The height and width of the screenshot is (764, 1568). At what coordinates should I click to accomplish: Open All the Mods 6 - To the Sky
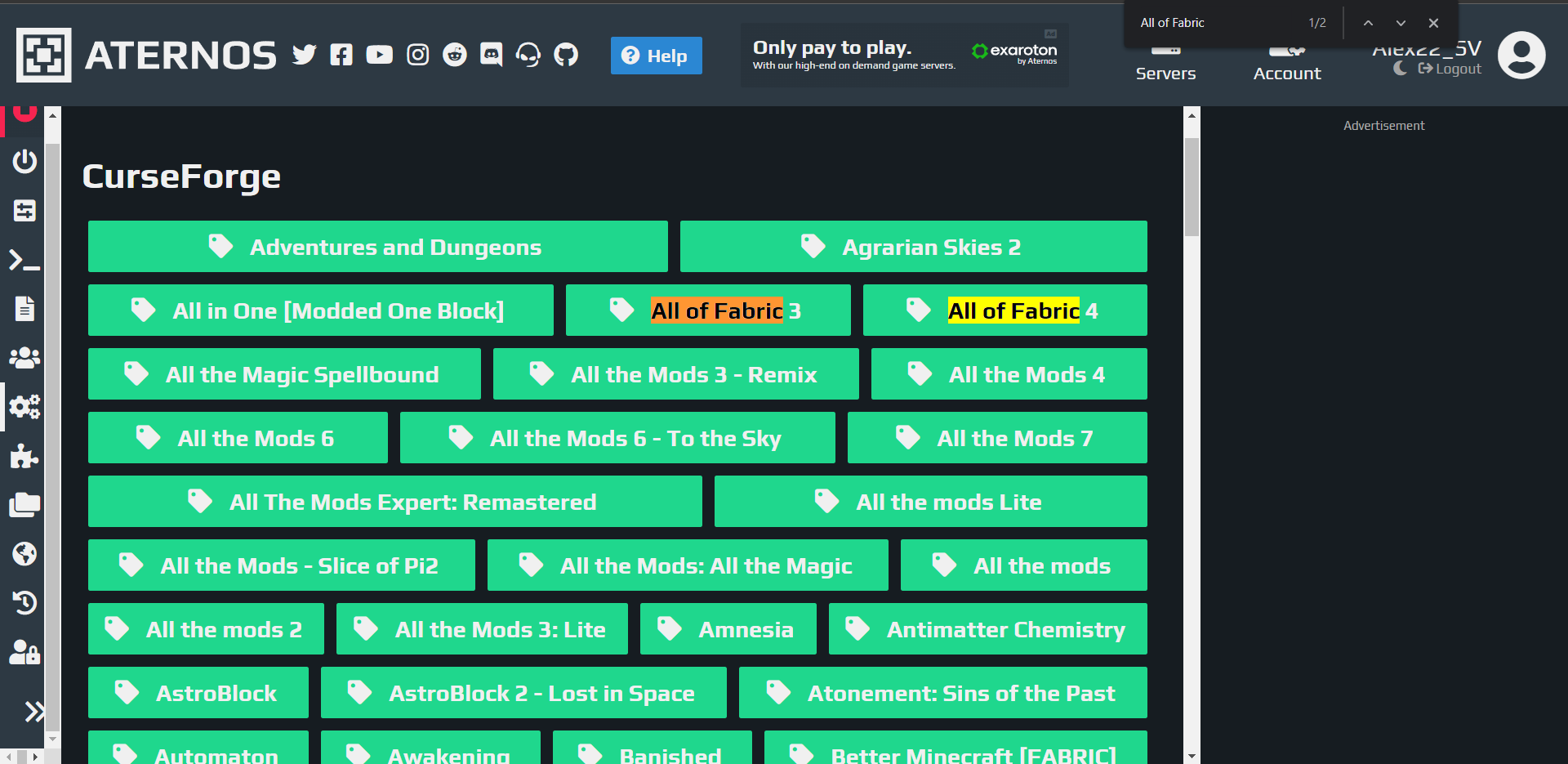[x=617, y=437]
